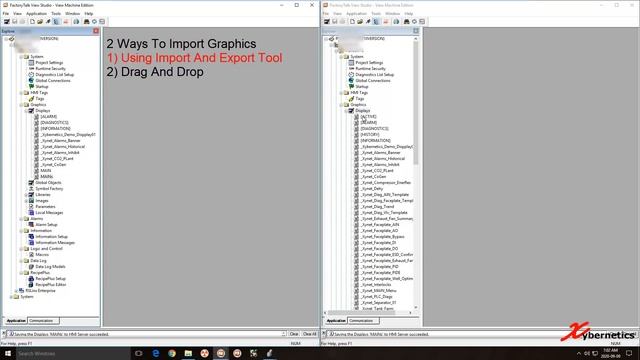
Task: Open Google Chrome from the taskbar
Action: point(172,353)
